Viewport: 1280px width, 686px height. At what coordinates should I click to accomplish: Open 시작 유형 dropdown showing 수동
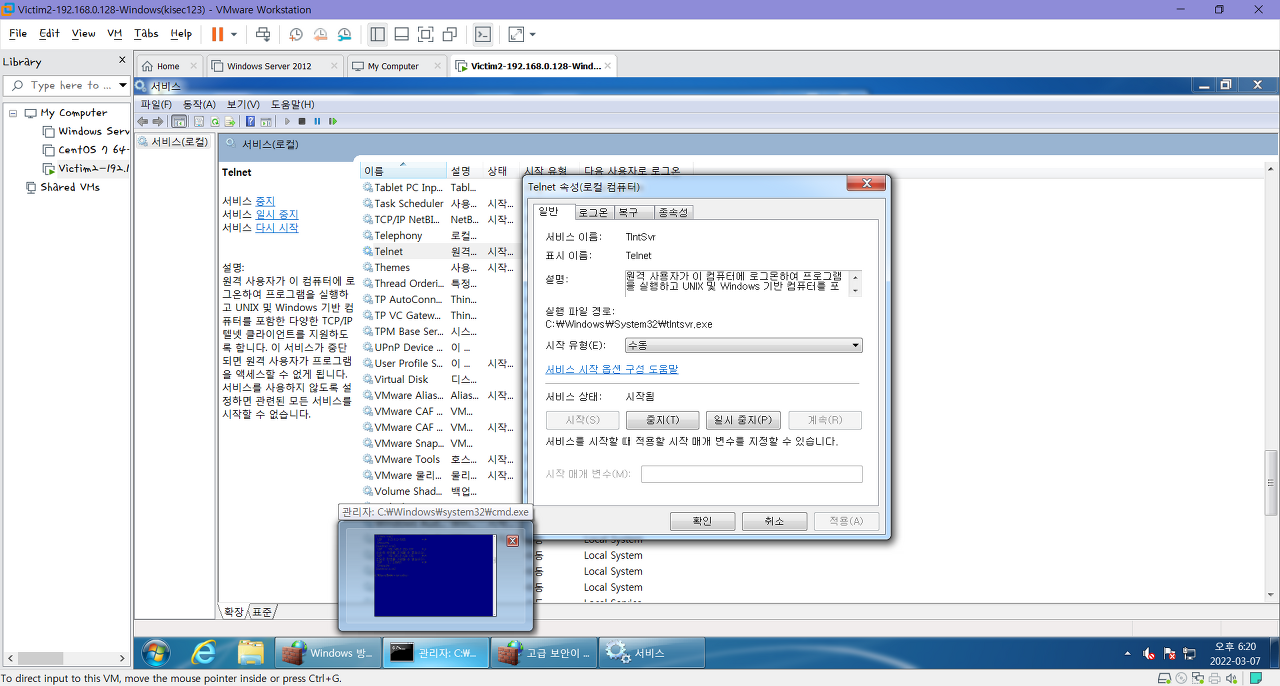[x=744, y=345]
